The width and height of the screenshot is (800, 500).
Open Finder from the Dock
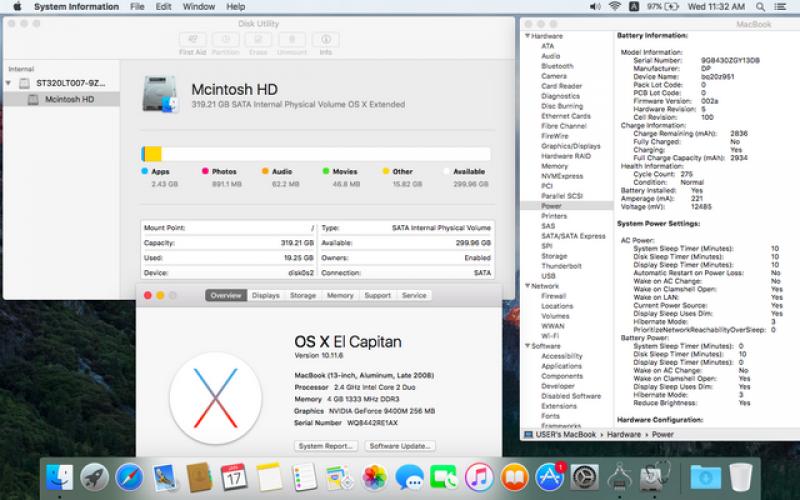(59, 478)
